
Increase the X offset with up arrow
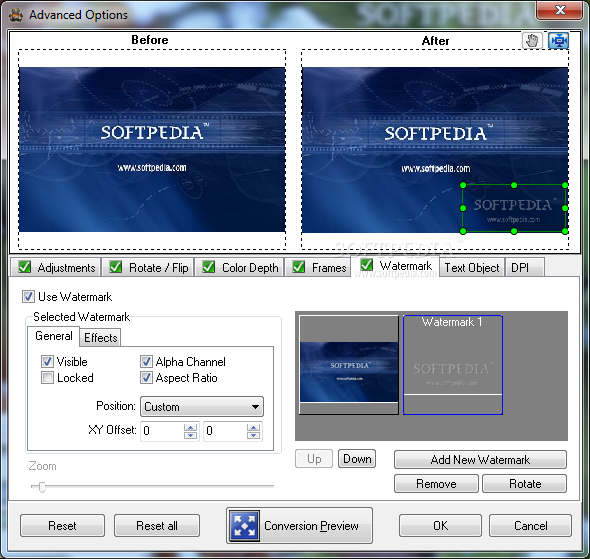click(x=190, y=427)
